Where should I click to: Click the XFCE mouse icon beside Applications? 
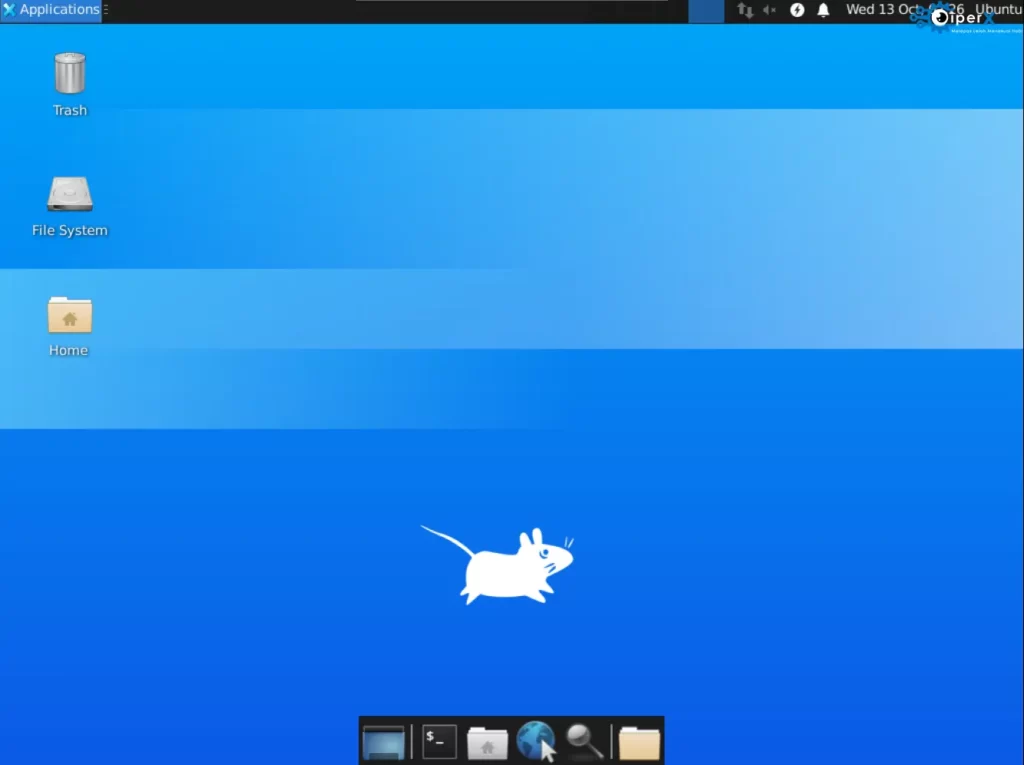point(10,9)
